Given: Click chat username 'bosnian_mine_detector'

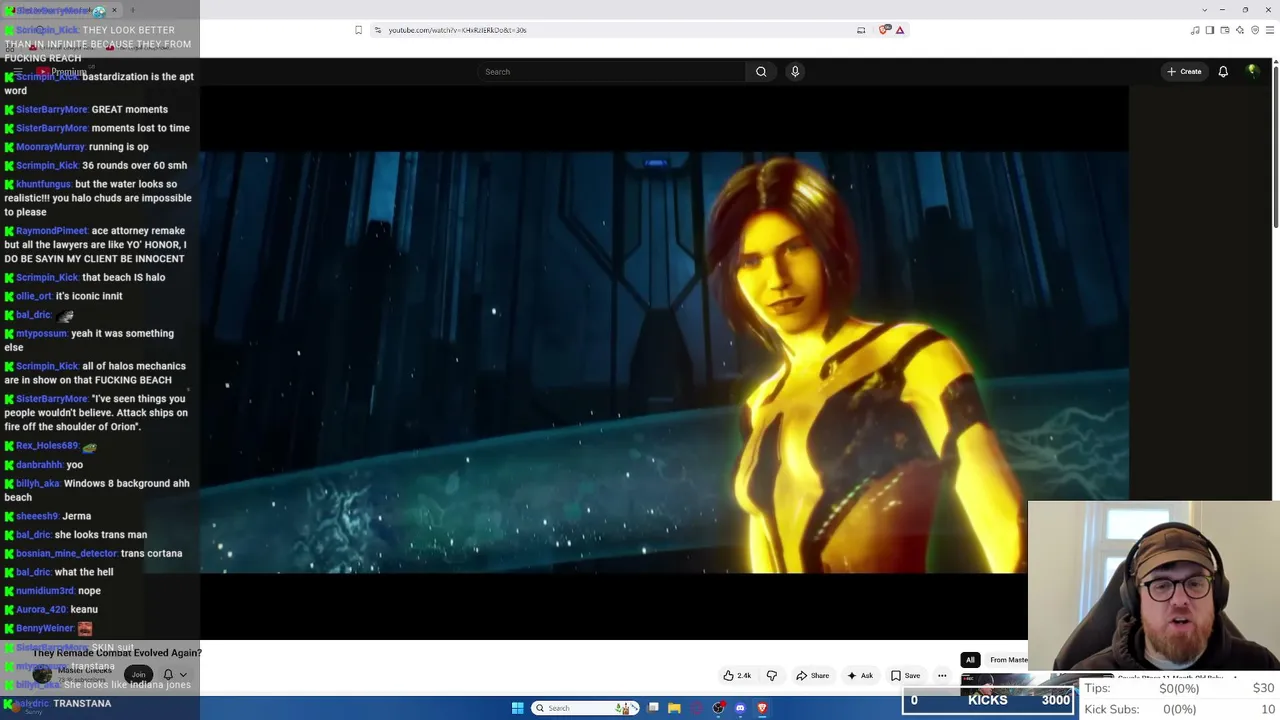Looking at the screenshot, I should pos(66,553).
